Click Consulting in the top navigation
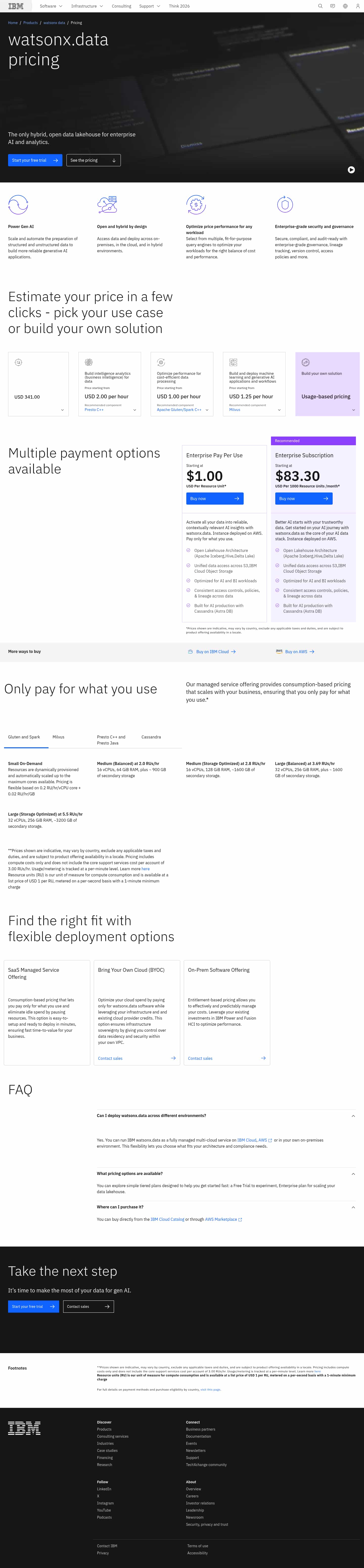The width and height of the screenshot is (364, 1568). coord(122,6)
